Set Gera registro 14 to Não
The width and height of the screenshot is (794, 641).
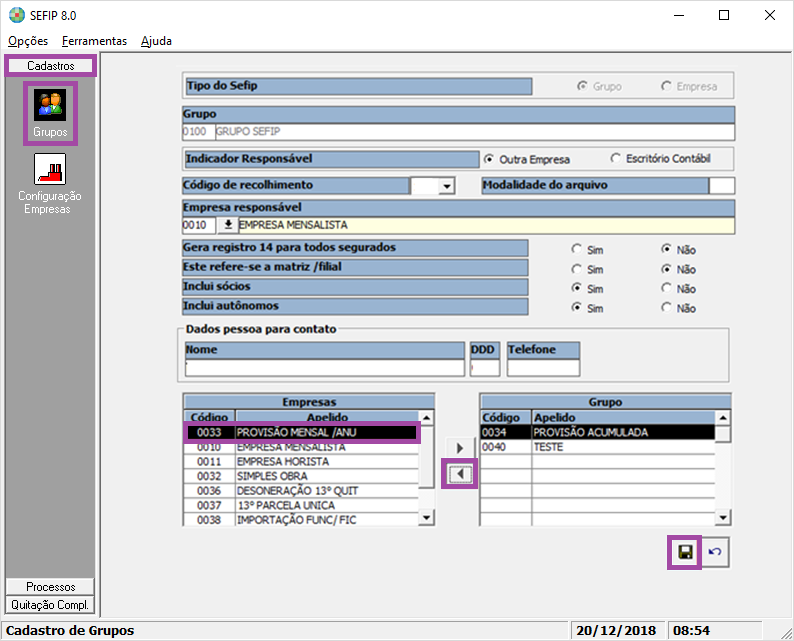679,249
